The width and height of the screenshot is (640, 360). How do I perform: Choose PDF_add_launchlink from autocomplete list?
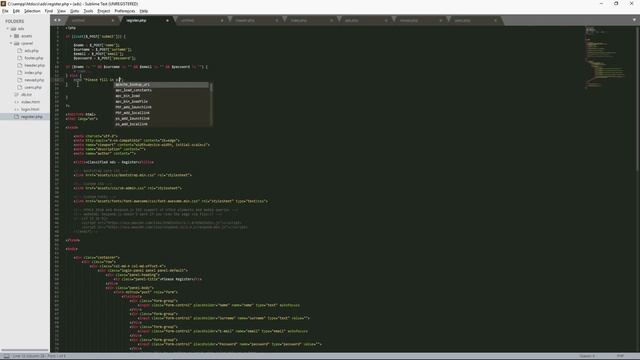tap(161, 107)
